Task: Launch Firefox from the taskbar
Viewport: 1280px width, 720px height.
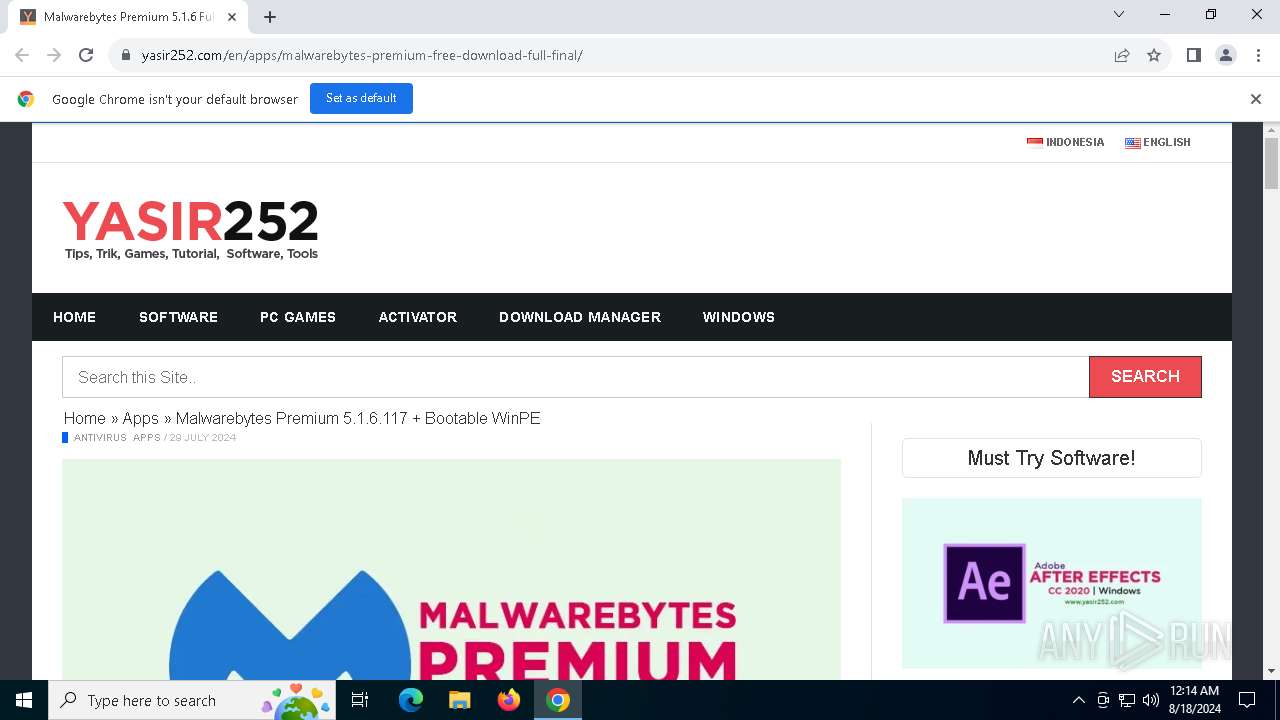Action: (x=509, y=700)
